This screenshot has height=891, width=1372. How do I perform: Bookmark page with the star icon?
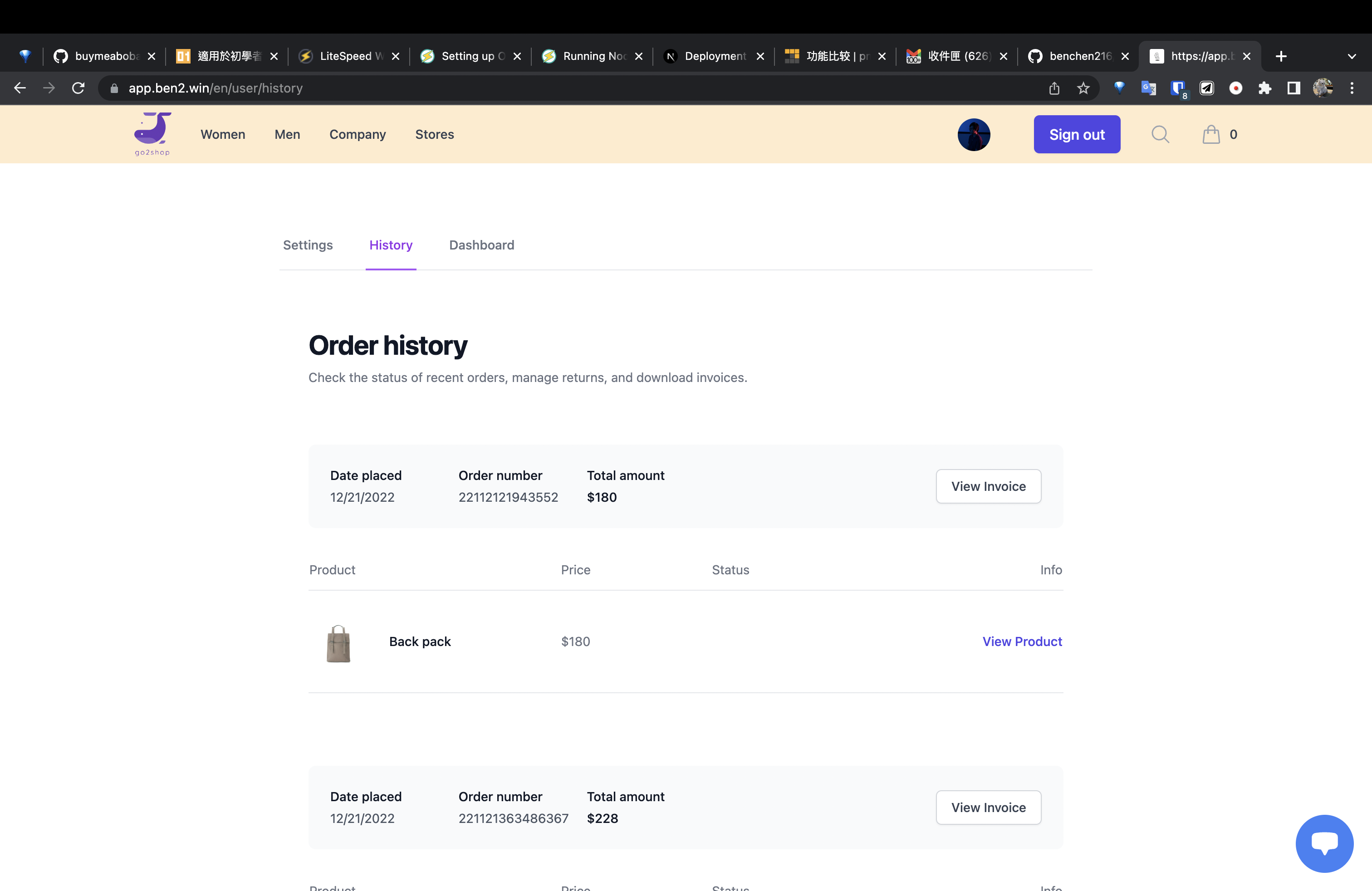[x=1083, y=88]
